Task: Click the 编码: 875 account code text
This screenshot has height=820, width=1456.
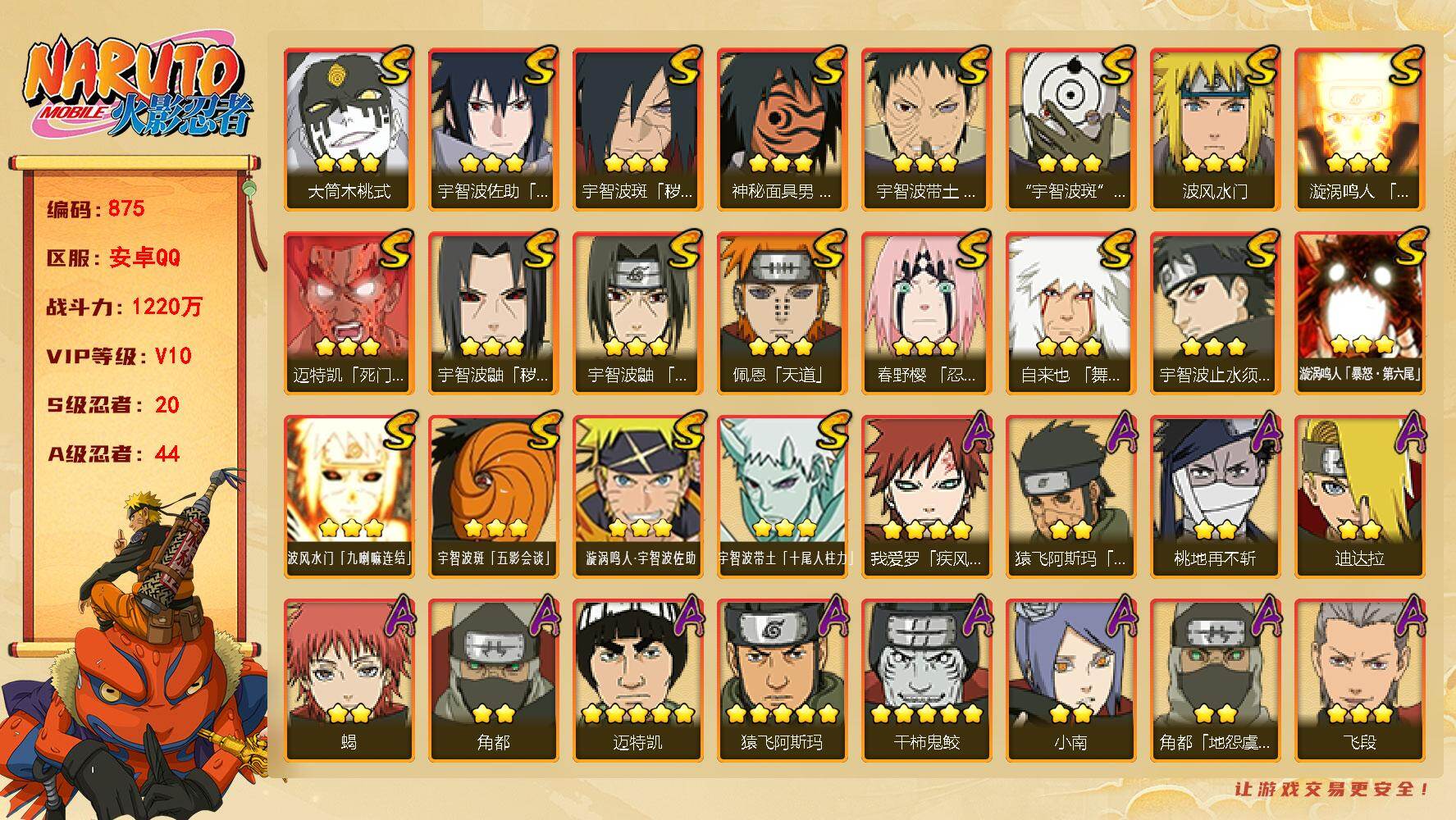Action: [x=96, y=208]
